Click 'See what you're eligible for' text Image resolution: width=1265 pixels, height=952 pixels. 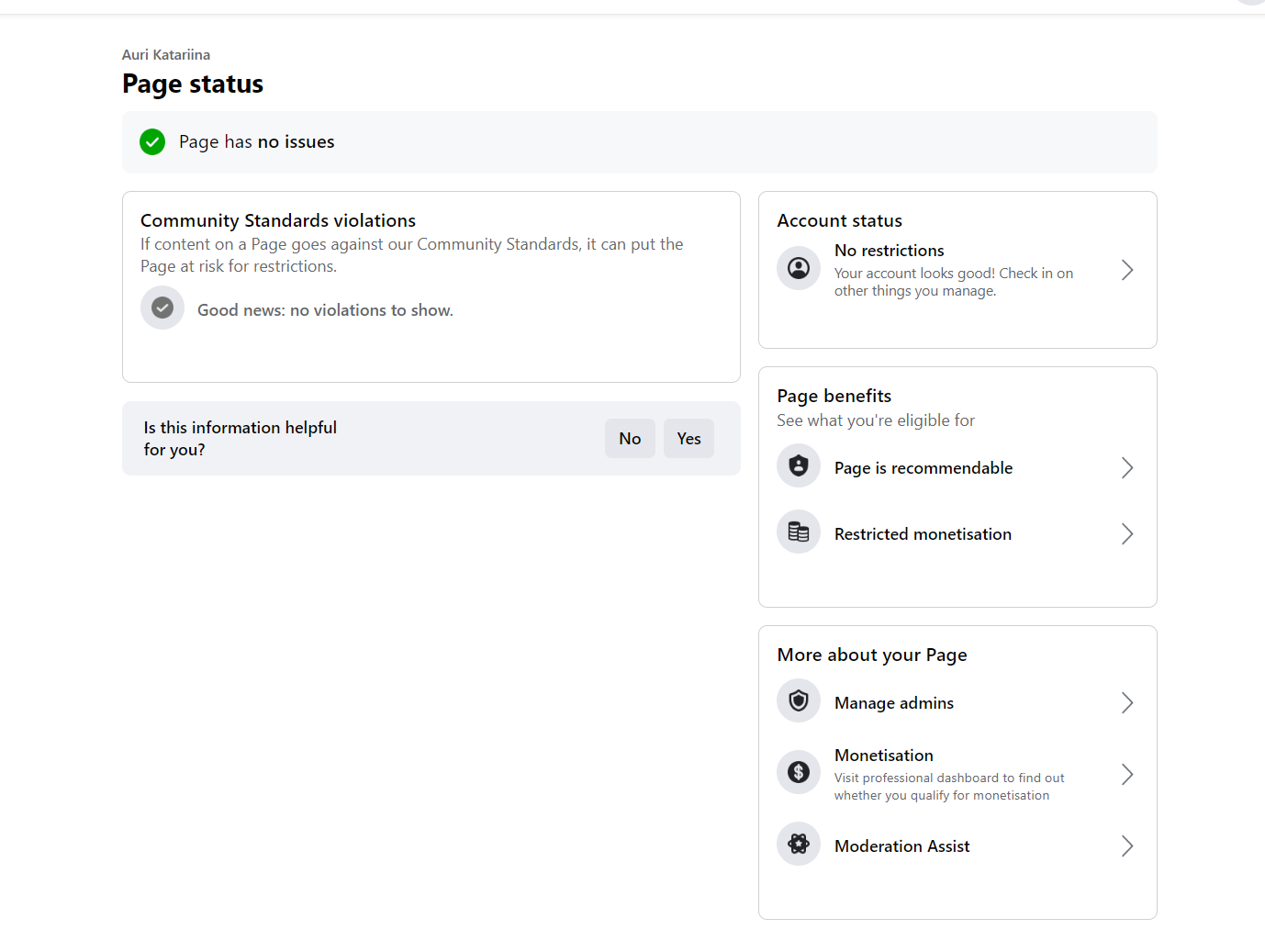click(876, 420)
